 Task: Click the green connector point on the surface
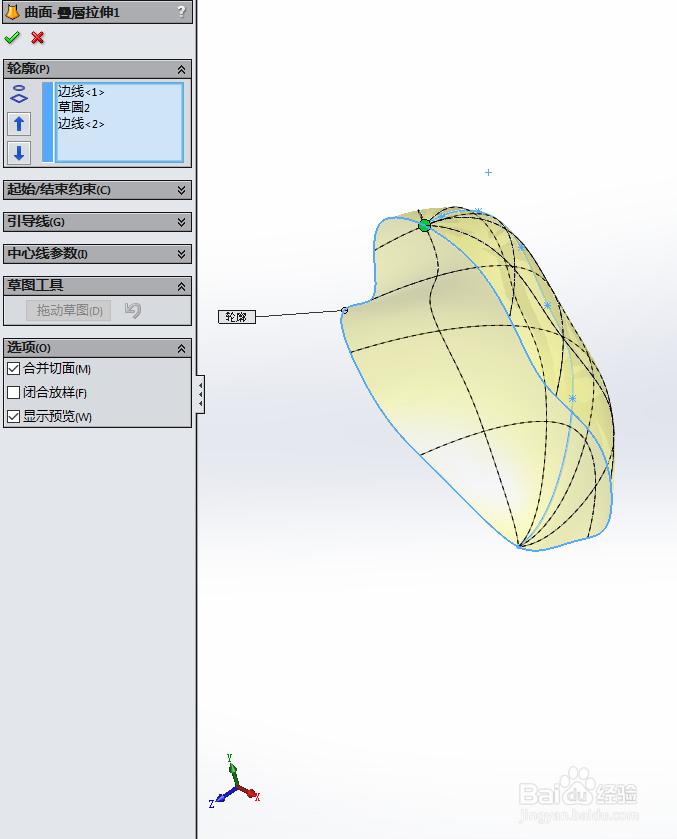pyautogui.click(x=424, y=225)
